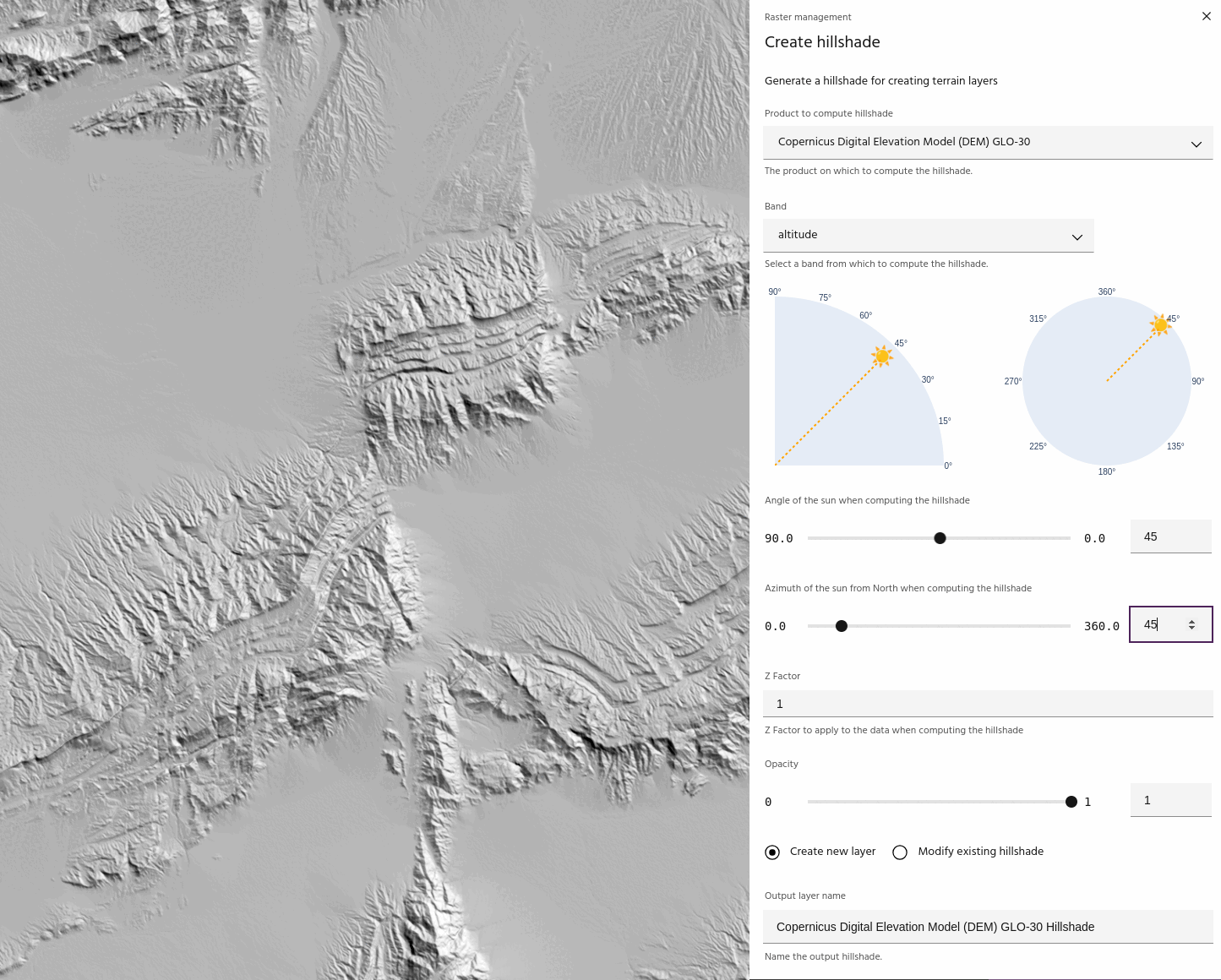
Task: Click the sun icon on azimuth compass
Action: coord(1159,324)
